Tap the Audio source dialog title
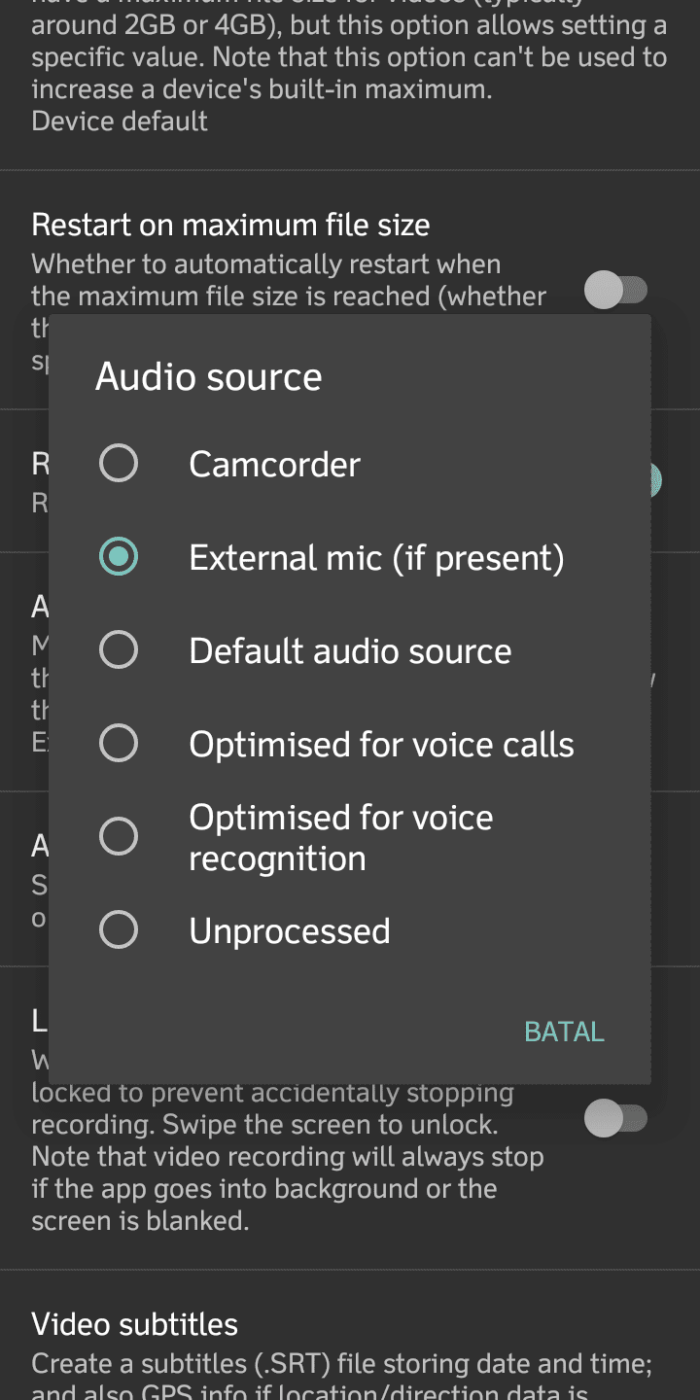This screenshot has width=700, height=1400. pyautogui.click(x=208, y=376)
